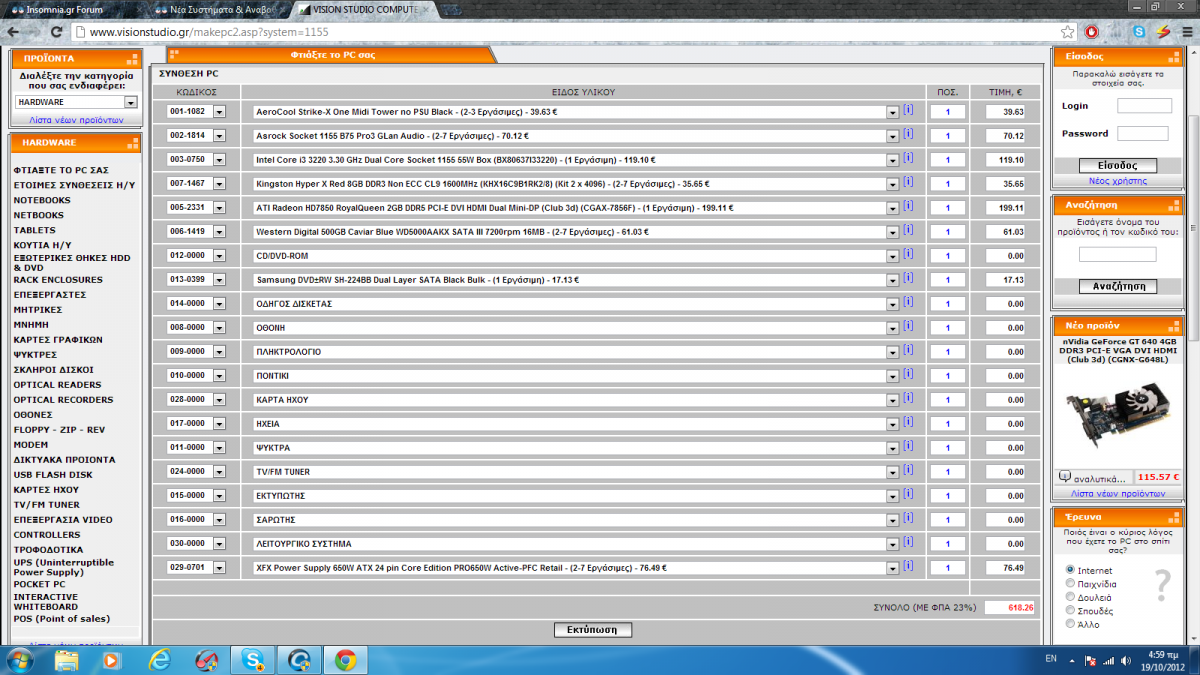Select Internet survey option
The height and width of the screenshot is (675, 1200).
[1071, 570]
